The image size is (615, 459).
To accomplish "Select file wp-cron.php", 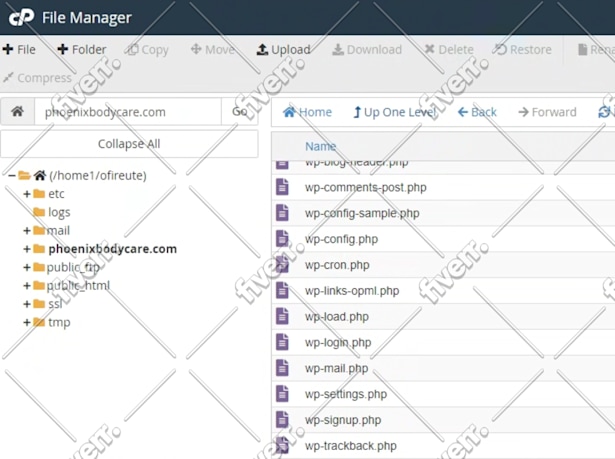I will coord(337,265).
